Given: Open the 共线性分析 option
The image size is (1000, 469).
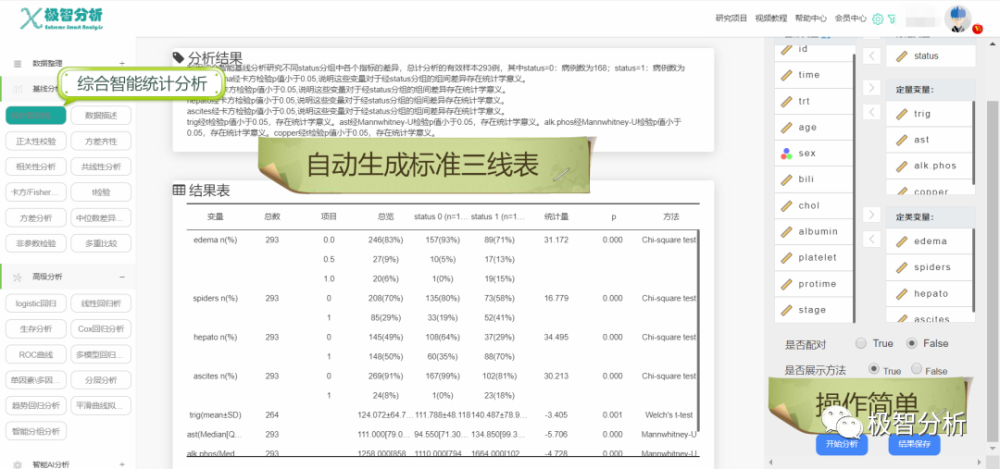Looking at the screenshot, I should pyautogui.click(x=101, y=167).
